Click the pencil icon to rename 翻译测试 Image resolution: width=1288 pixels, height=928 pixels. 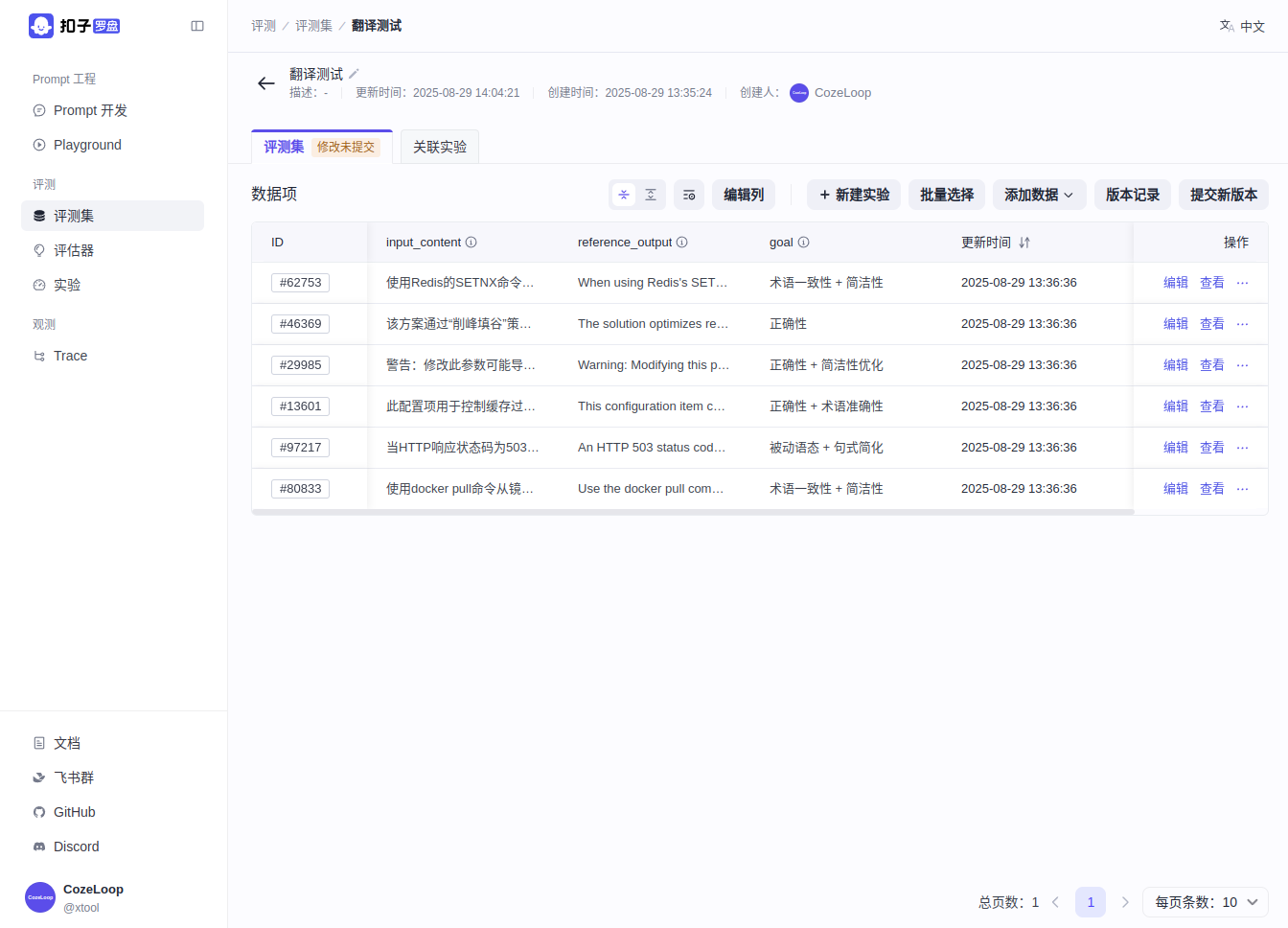[354, 74]
